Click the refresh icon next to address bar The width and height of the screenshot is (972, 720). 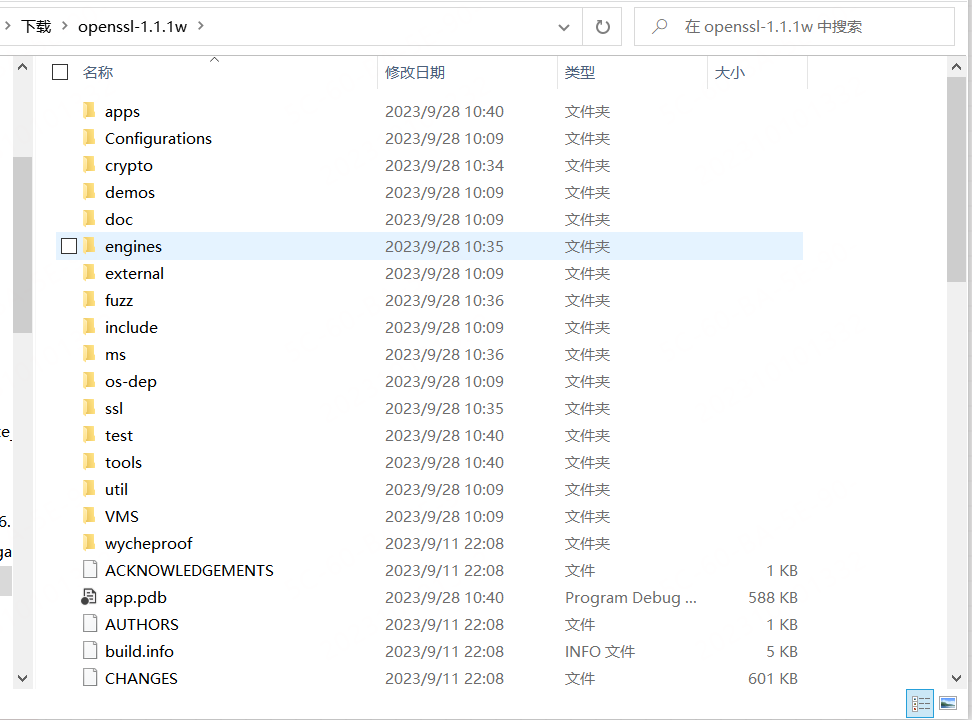(x=602, y=27)
